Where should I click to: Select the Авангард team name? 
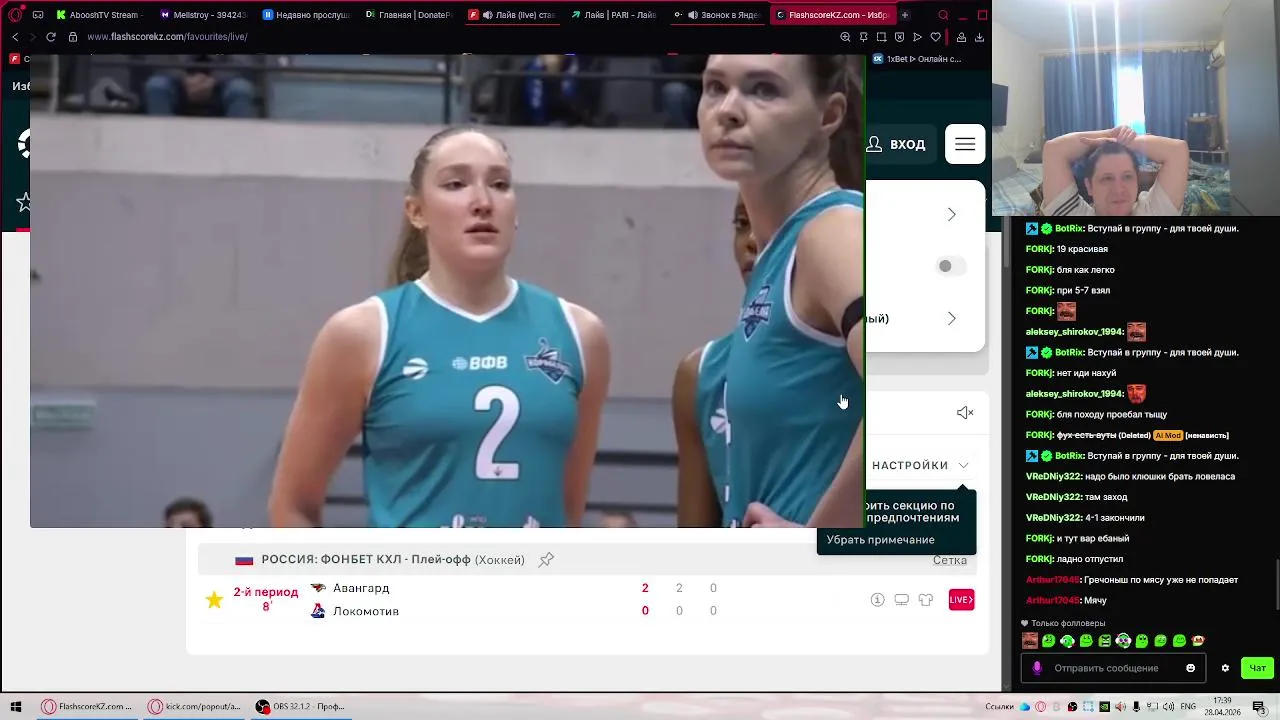(361, 588)
